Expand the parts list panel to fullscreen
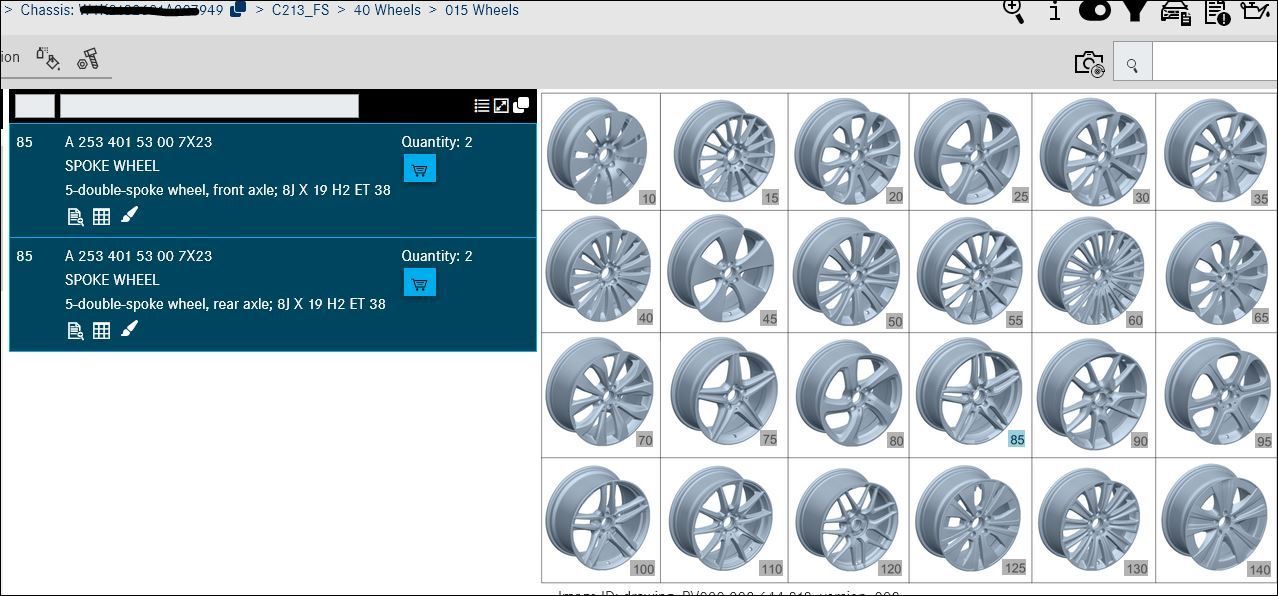This screenshot has height=596, width=1278. pyautogui.click(x=501, y=105)
